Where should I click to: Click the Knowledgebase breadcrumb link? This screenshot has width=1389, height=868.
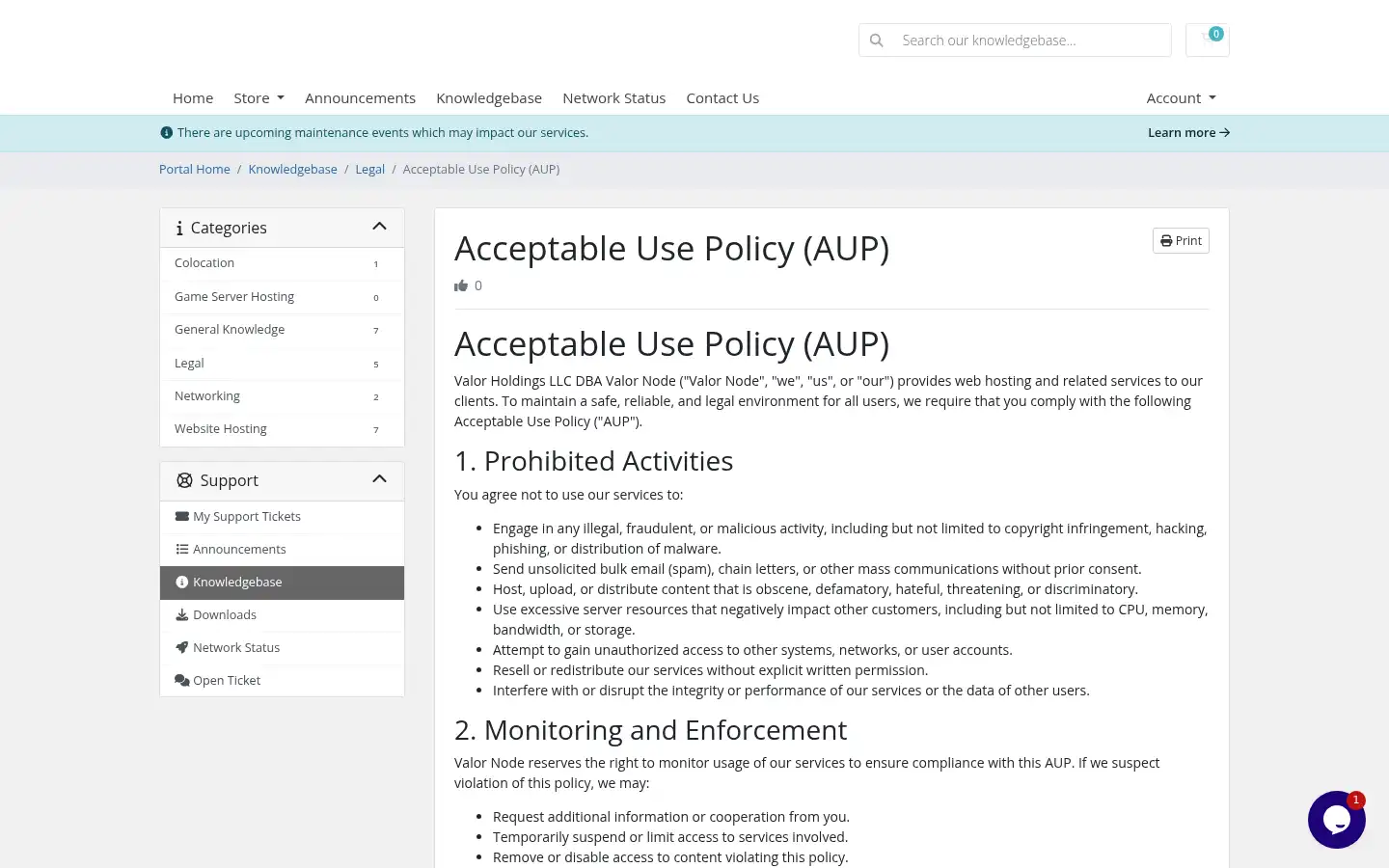292,170
